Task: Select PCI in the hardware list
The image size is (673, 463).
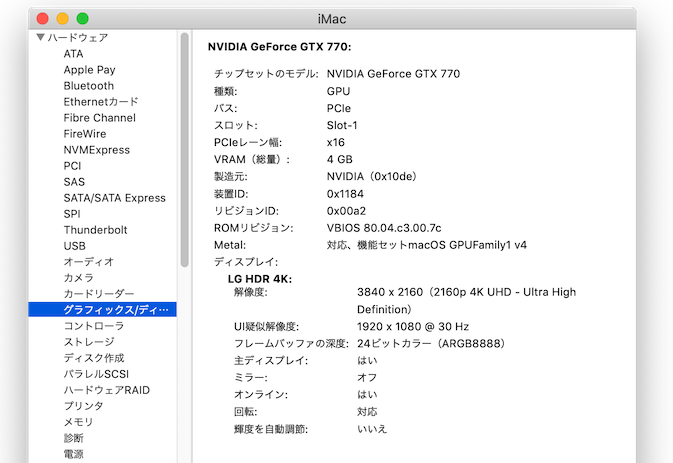Action: (x=72, y=166)
